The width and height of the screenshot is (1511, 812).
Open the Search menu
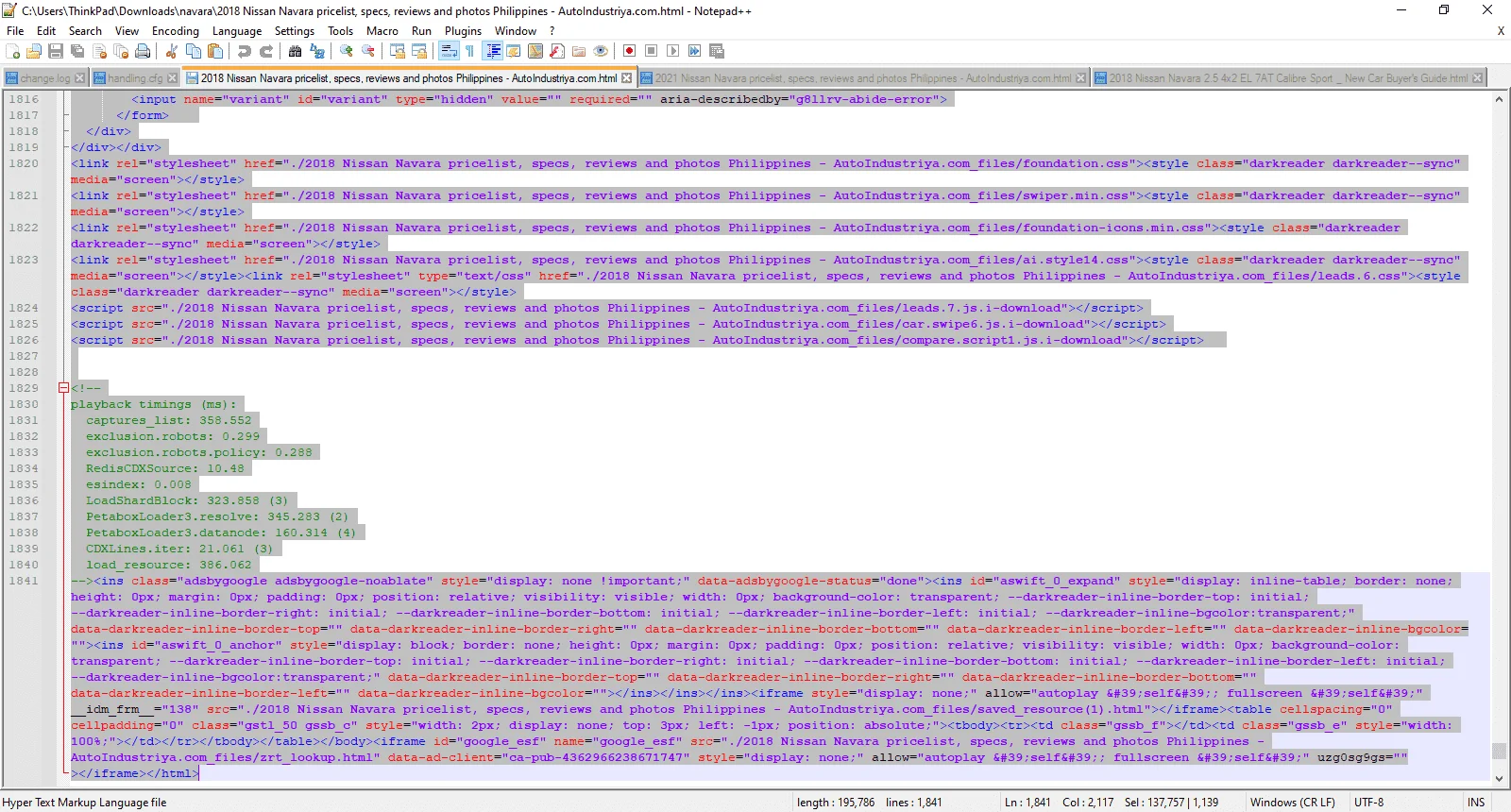click(85, 31)
